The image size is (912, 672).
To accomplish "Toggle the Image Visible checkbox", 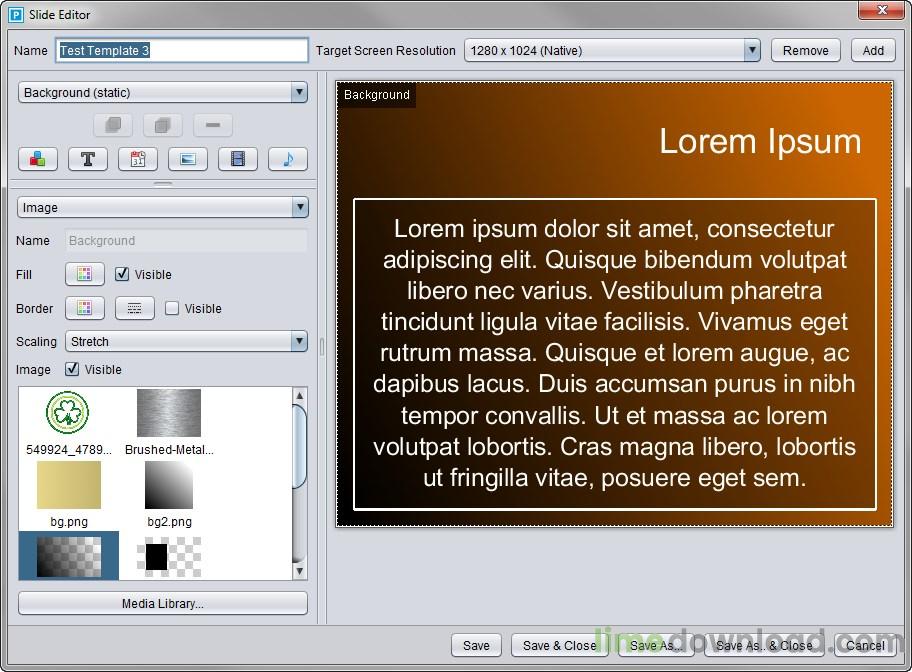I will pos(72,369).
